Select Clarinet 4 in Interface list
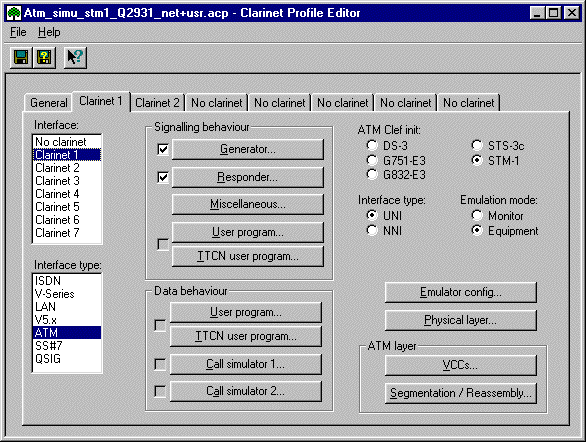This screenshot has width=586, height=442. (67, 194)
